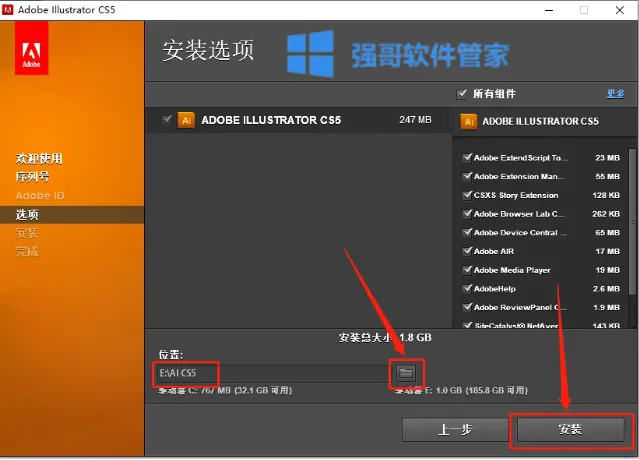This screenshot has height=460, width=639.
Task: Select 安装 step in sidebar
Action: 27,233
